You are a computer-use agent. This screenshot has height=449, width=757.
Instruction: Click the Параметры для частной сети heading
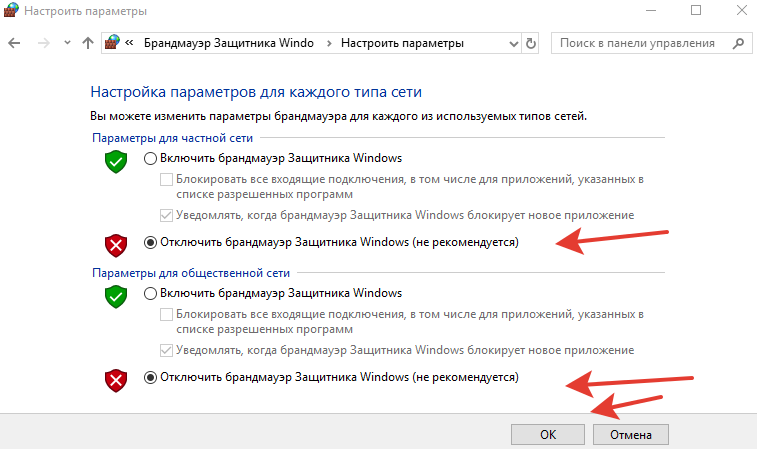(172, 138)
